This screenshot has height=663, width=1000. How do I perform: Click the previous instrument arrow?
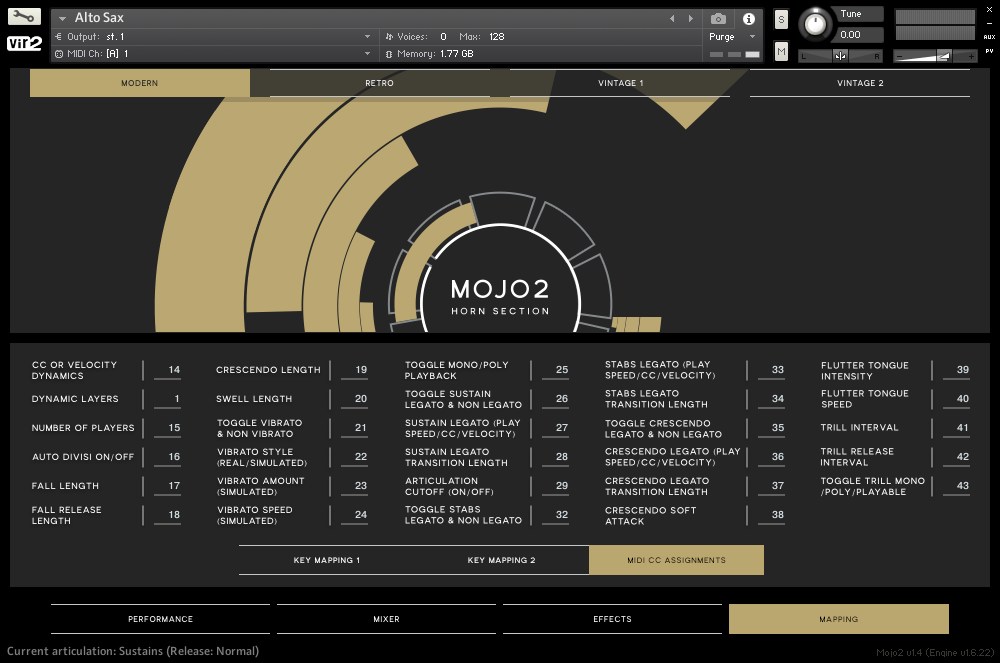(x=671, y=17)
